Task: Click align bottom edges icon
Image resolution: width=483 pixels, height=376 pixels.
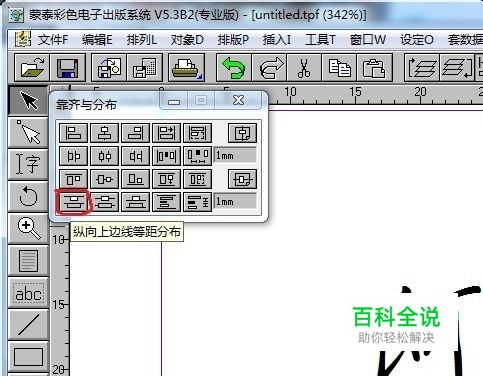Action: pyautogui.click(x=136, y=179)
